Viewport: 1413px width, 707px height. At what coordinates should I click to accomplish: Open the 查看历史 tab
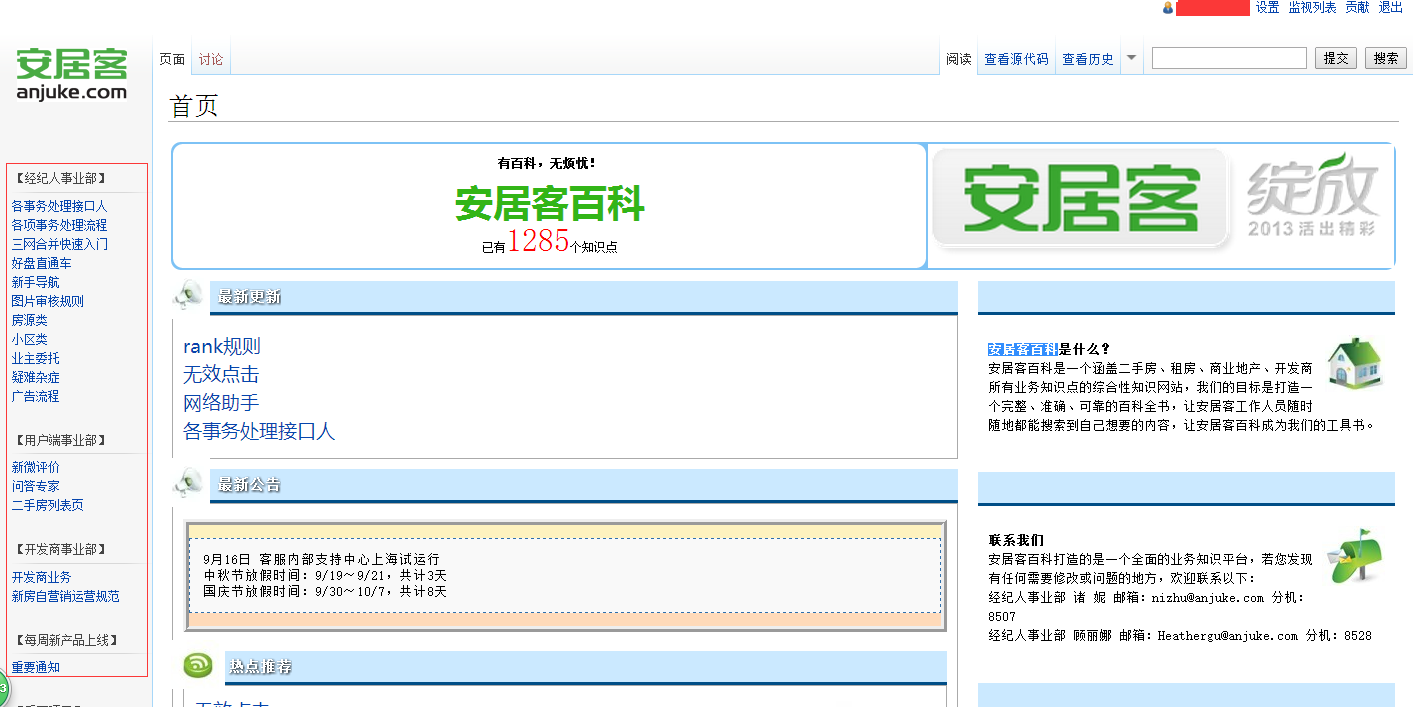click(x=1088, y=59)
